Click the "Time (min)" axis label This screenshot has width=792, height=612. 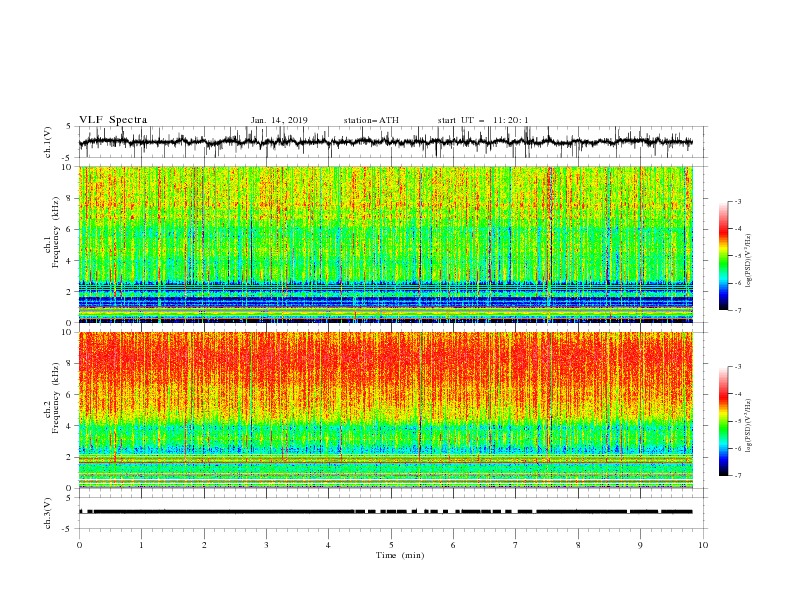tap(400, 555)
